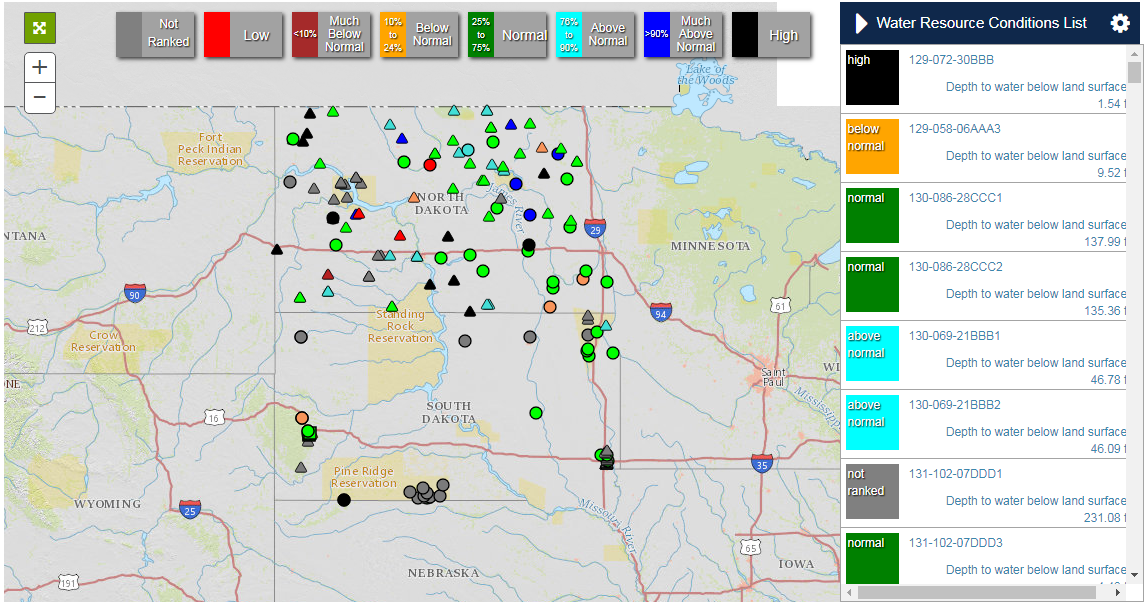
Task: Open site 130-069-21BBB2
Action: tap(954, 405)
